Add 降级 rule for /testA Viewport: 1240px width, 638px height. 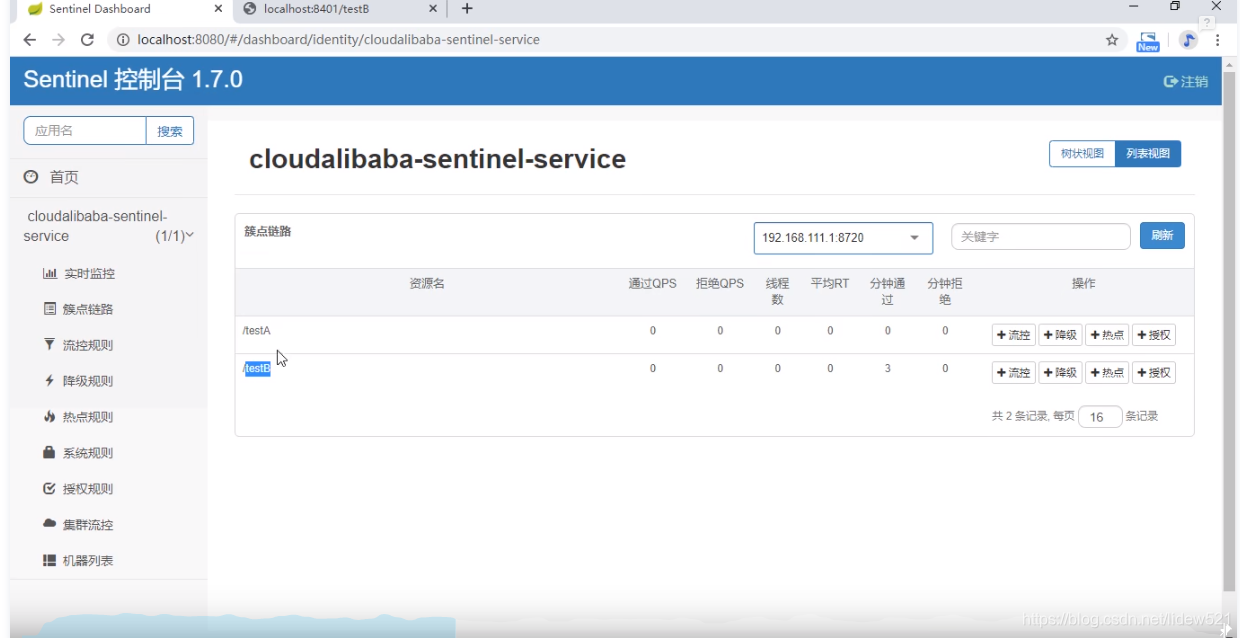click(x=1060, y=335)
